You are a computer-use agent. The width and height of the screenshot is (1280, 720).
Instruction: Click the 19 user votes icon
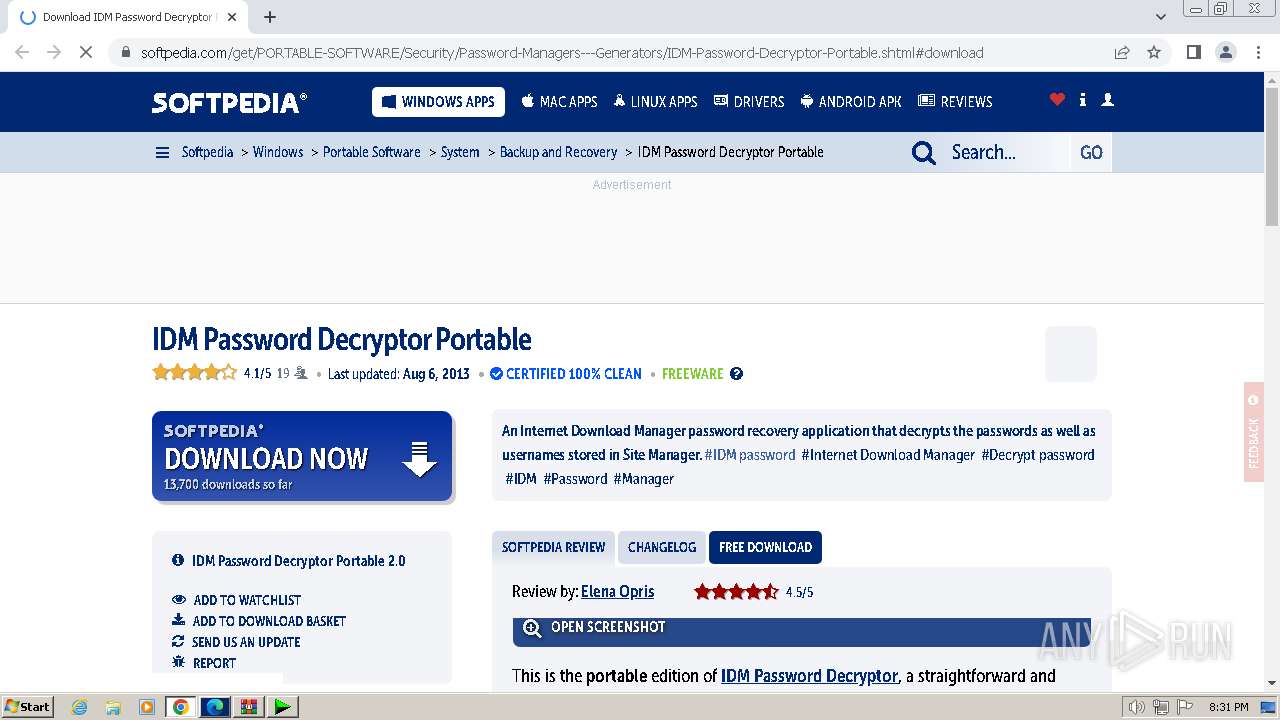click(301, 373)
